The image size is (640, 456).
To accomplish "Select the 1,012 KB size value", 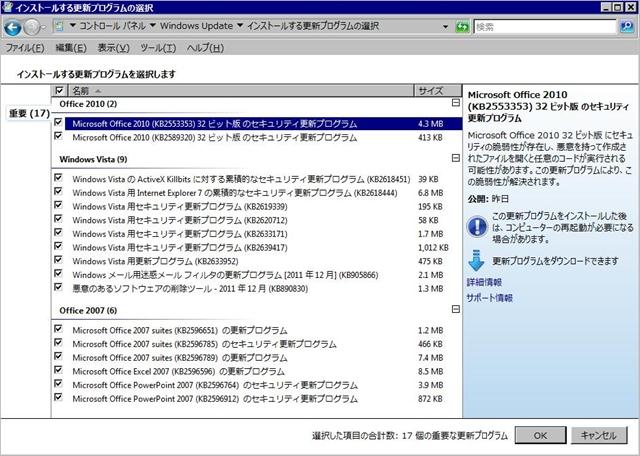I will coord(433,248).
